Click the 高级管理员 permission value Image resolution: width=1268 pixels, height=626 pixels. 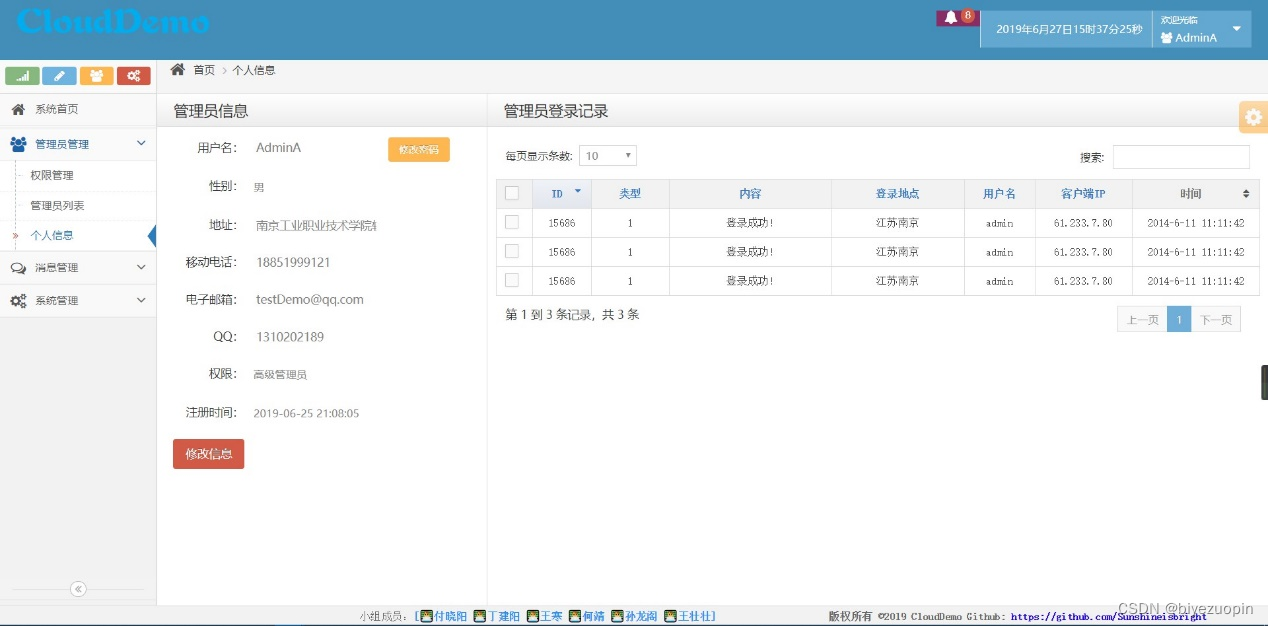[280, 375]
